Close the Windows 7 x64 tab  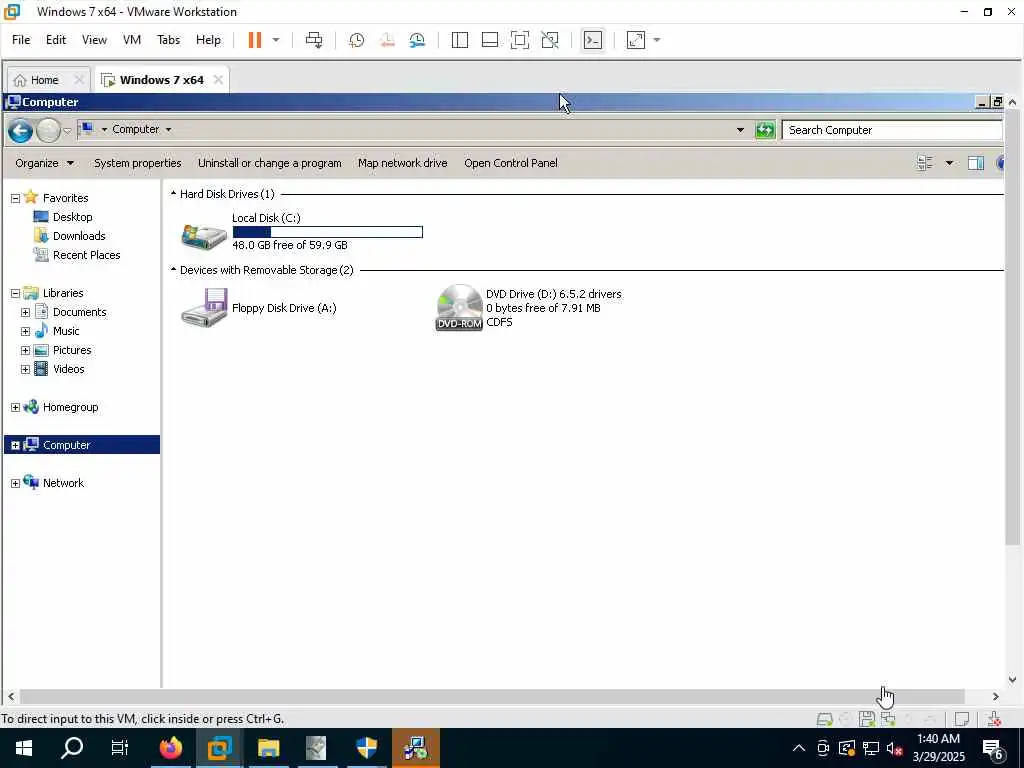pyautogui.click(x=218, y=80)
